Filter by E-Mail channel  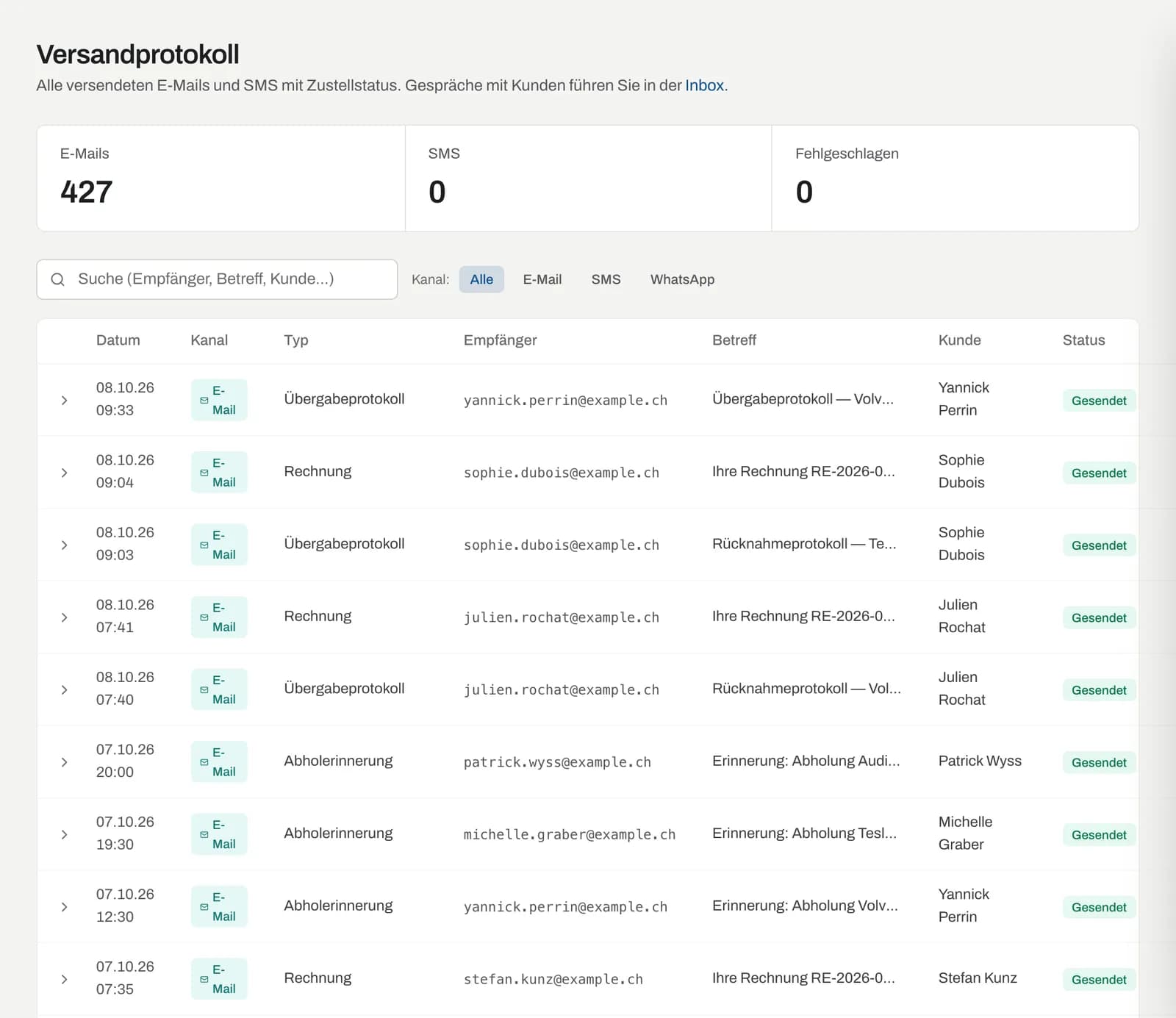click(542, 279)
